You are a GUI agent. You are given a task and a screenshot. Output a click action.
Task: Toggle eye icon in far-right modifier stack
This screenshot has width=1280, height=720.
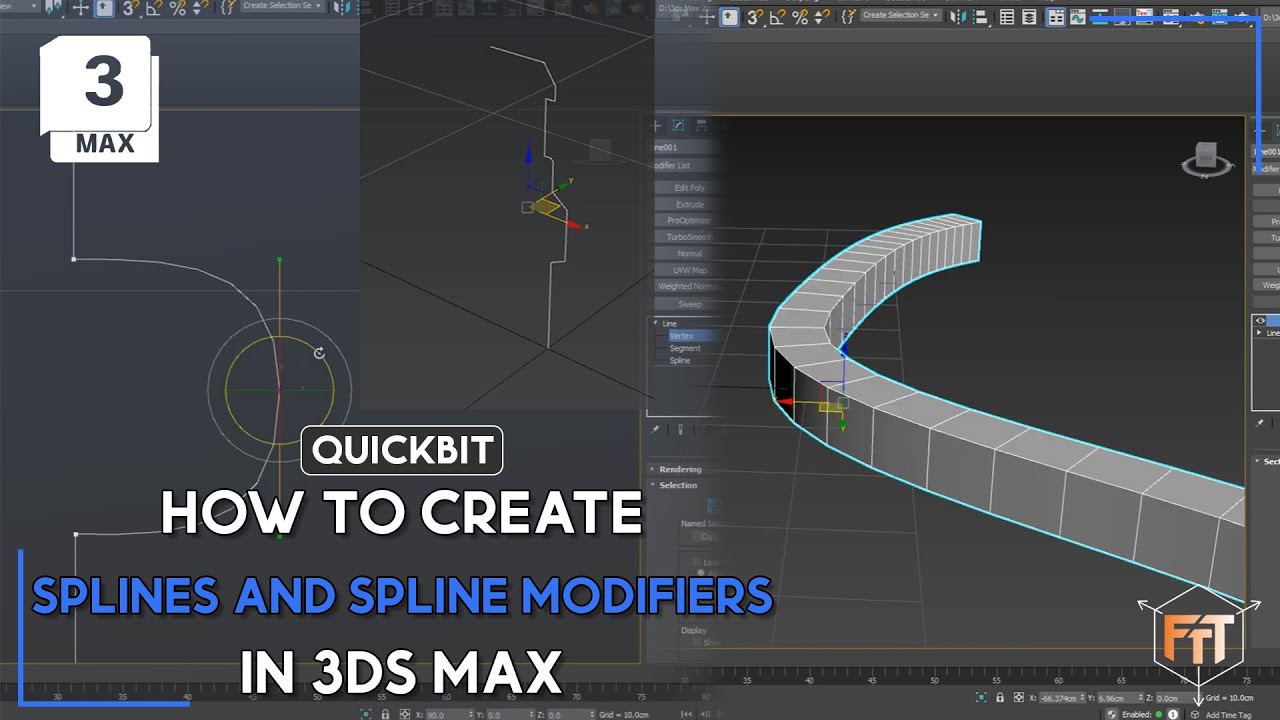click(x=1260, y=321)
